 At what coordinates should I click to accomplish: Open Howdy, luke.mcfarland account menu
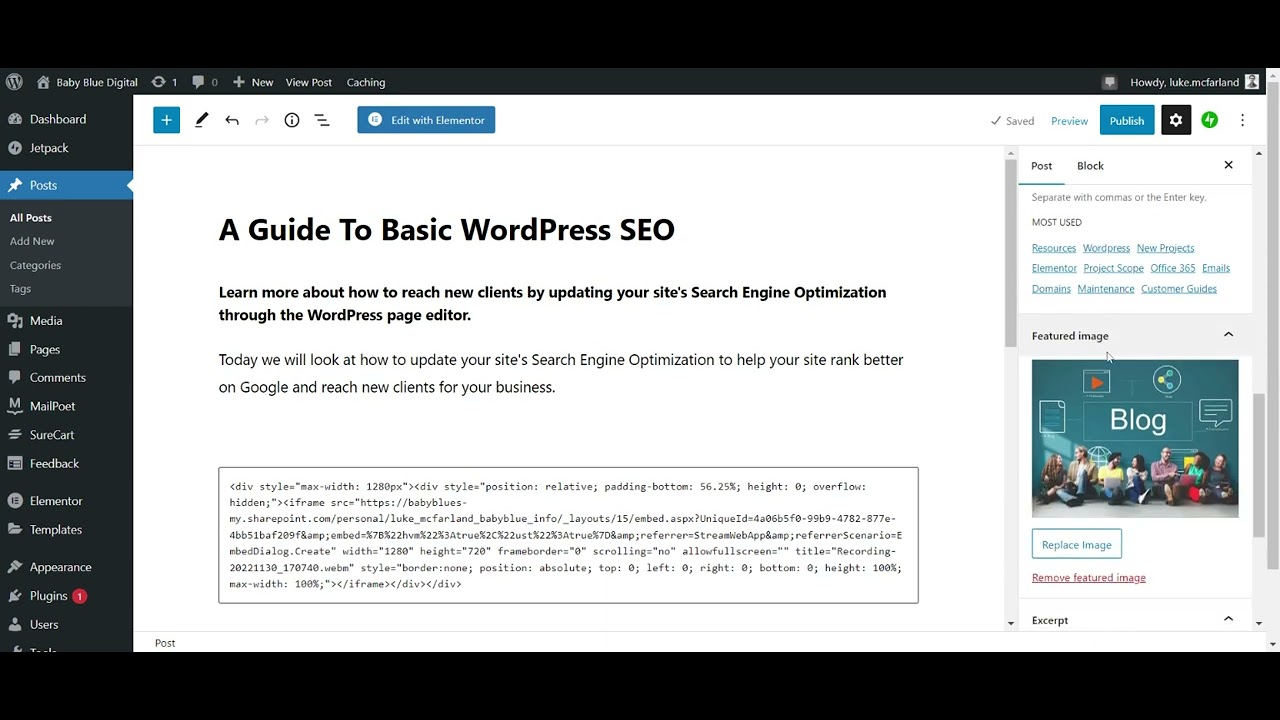1194,82
